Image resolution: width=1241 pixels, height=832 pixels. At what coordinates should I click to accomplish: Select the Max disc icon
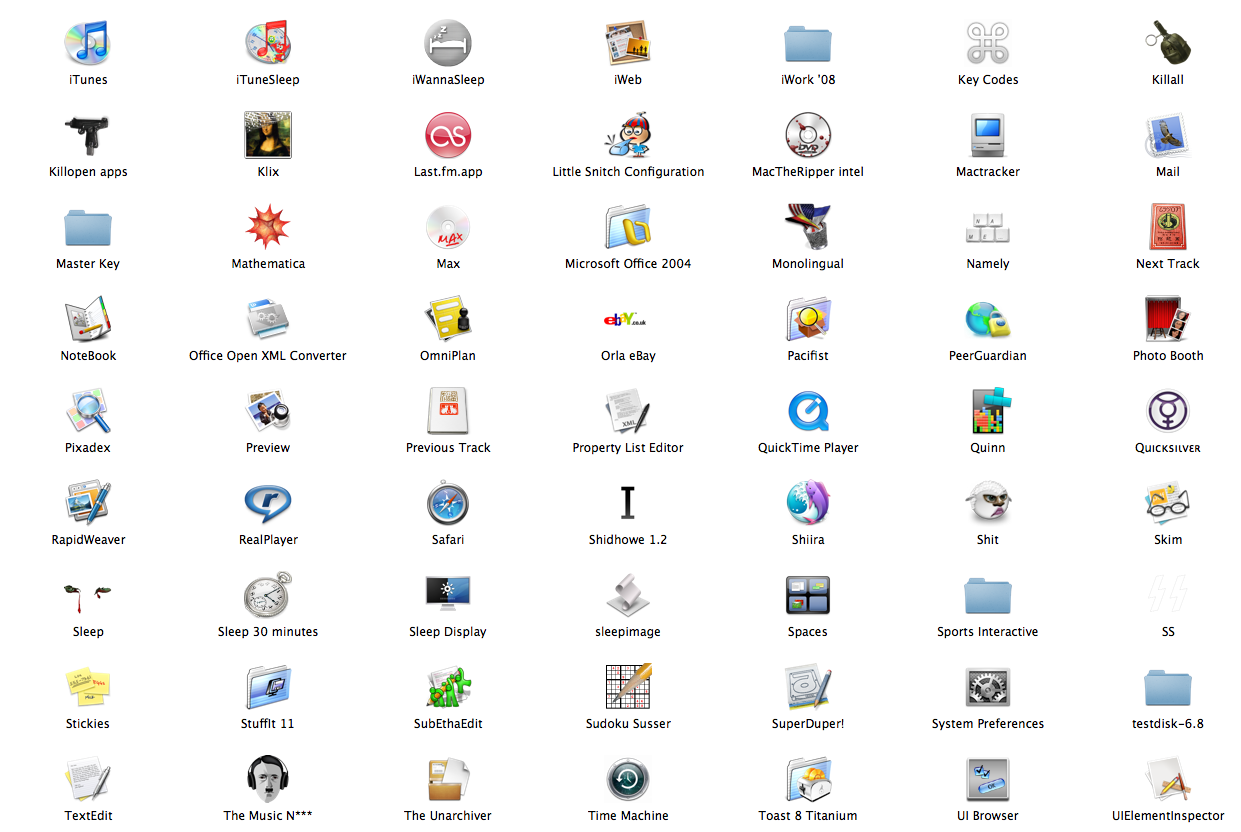[x=448, y=226]
